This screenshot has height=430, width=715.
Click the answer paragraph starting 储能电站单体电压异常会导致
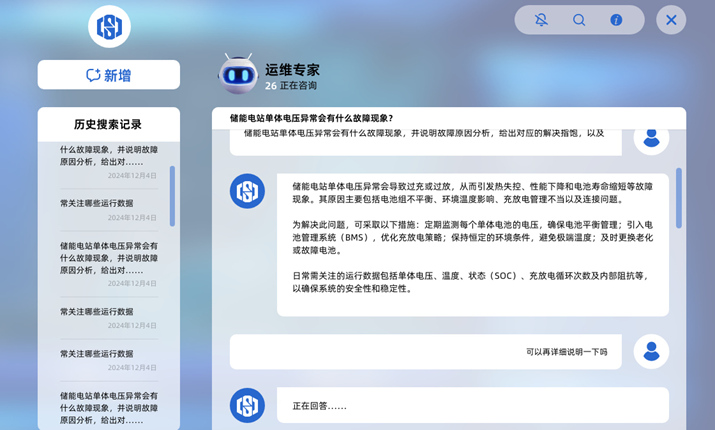[x=472, y=193]
